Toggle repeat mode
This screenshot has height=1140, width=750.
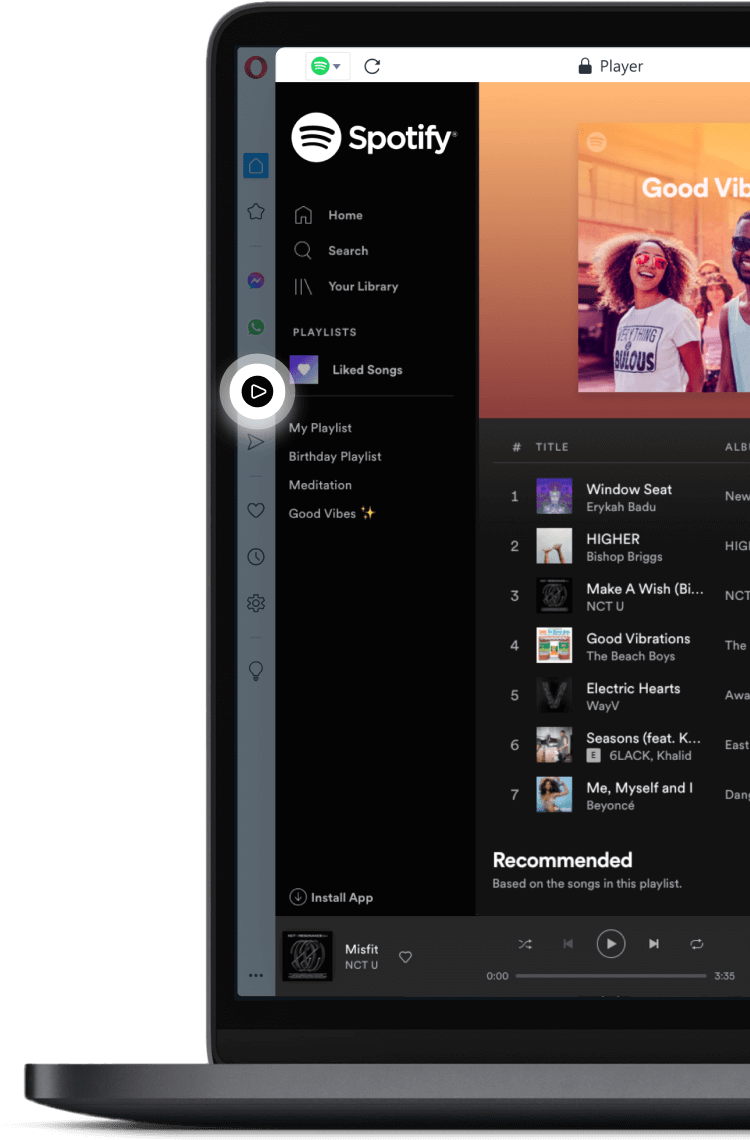tap(697, 944)
